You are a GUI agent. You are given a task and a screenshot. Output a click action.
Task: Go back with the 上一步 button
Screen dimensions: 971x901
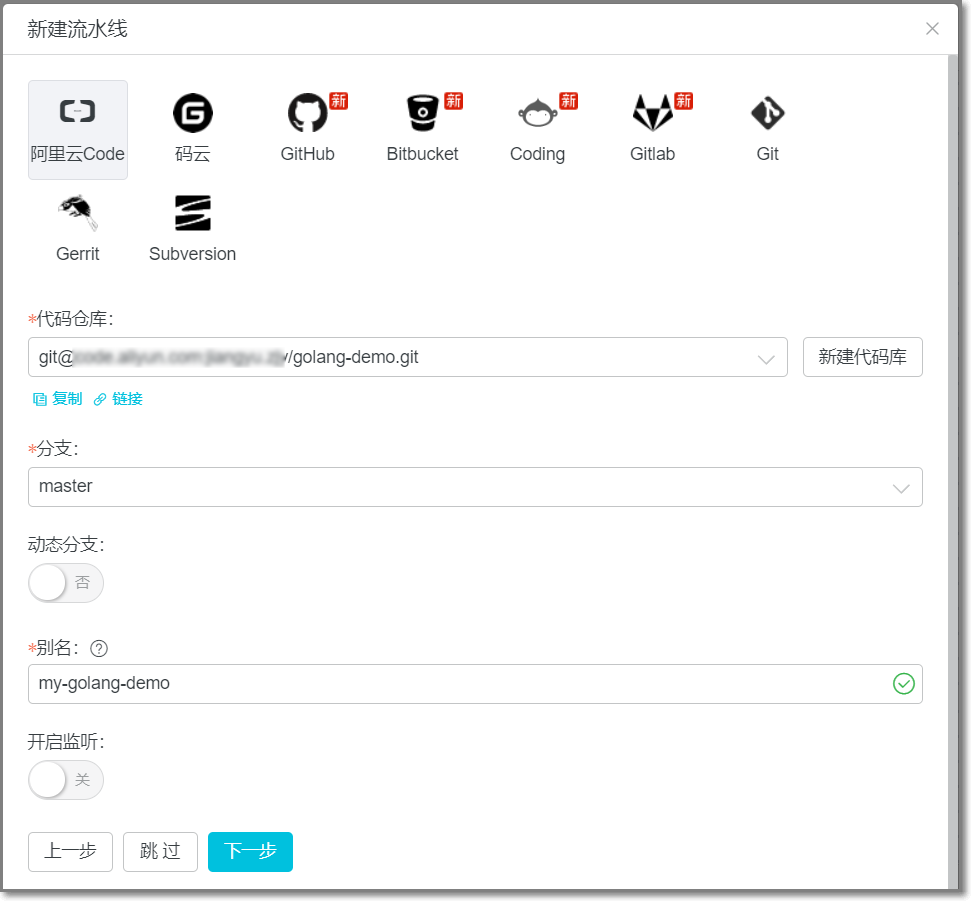tap(71, 851)
